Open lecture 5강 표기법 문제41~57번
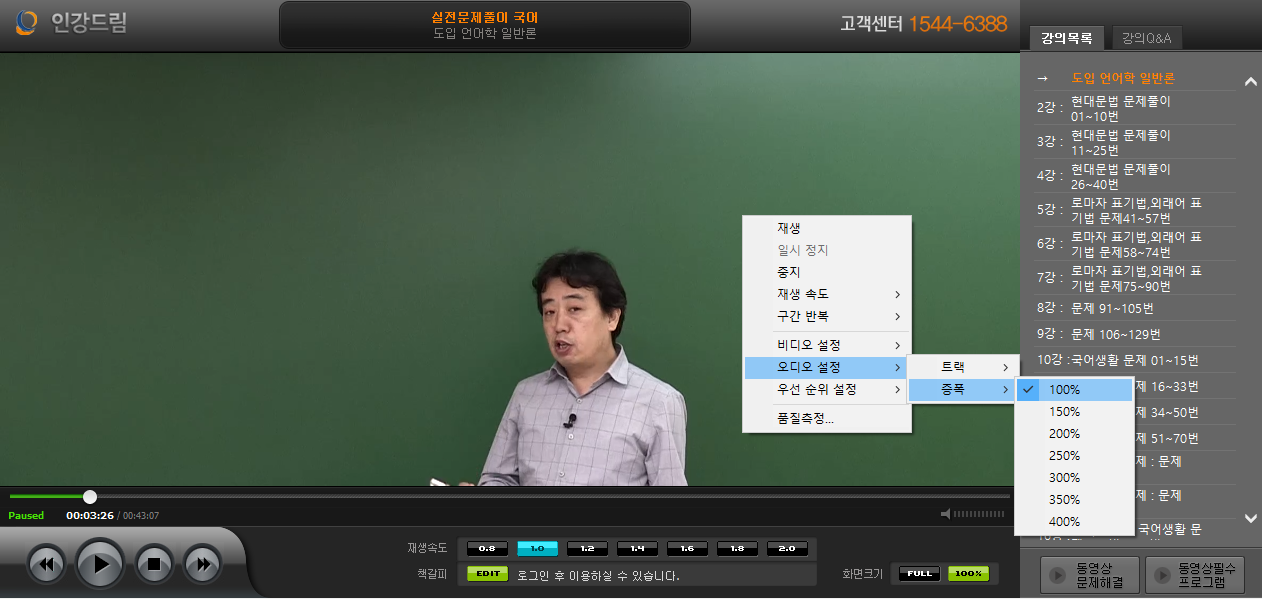This screenshot has width=1262, height=599. point(1135,210)
